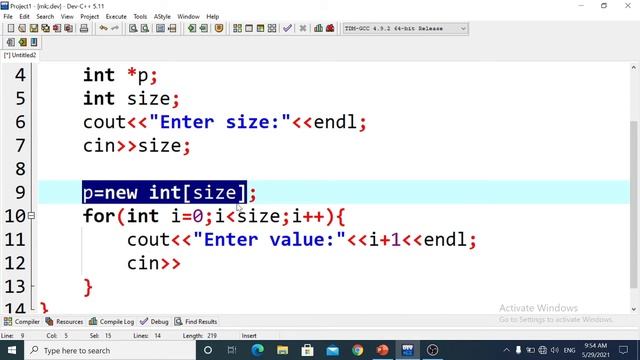Open the Project menu
Image resolution: width=640 pixels, height=360 pixels.
pos(89,17)
